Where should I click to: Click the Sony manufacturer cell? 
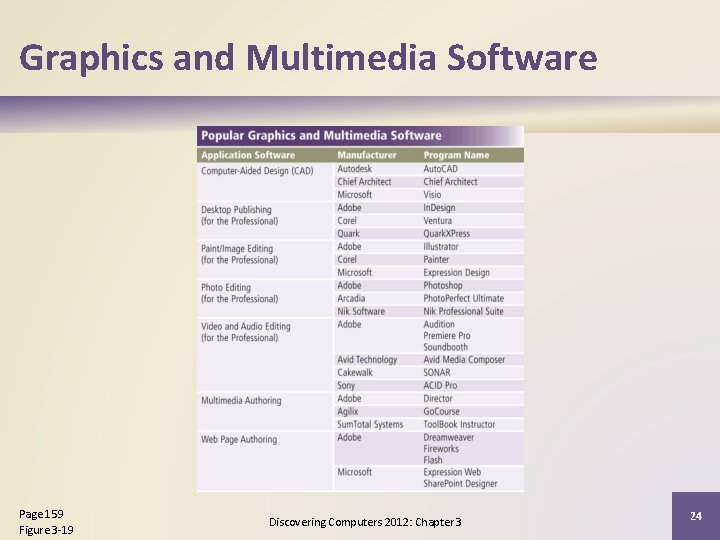coord(346,386)
